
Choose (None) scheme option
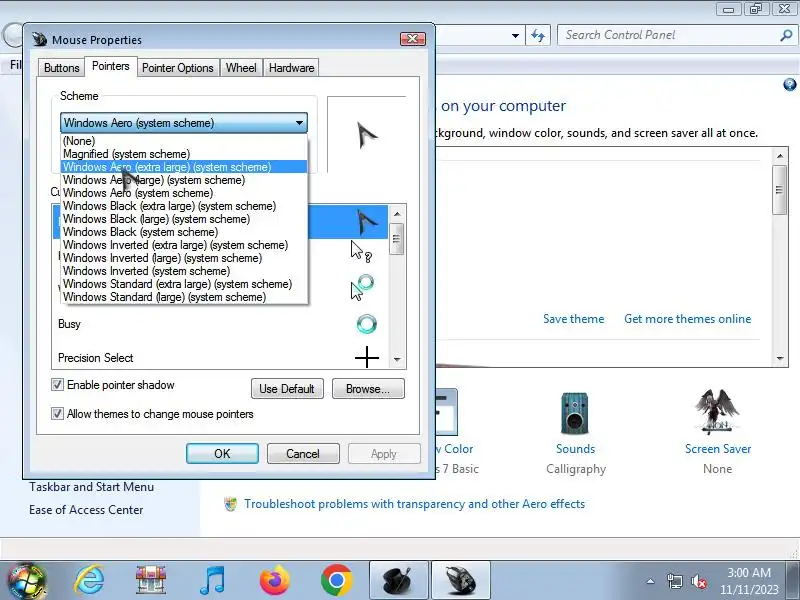tap(184, 141)
